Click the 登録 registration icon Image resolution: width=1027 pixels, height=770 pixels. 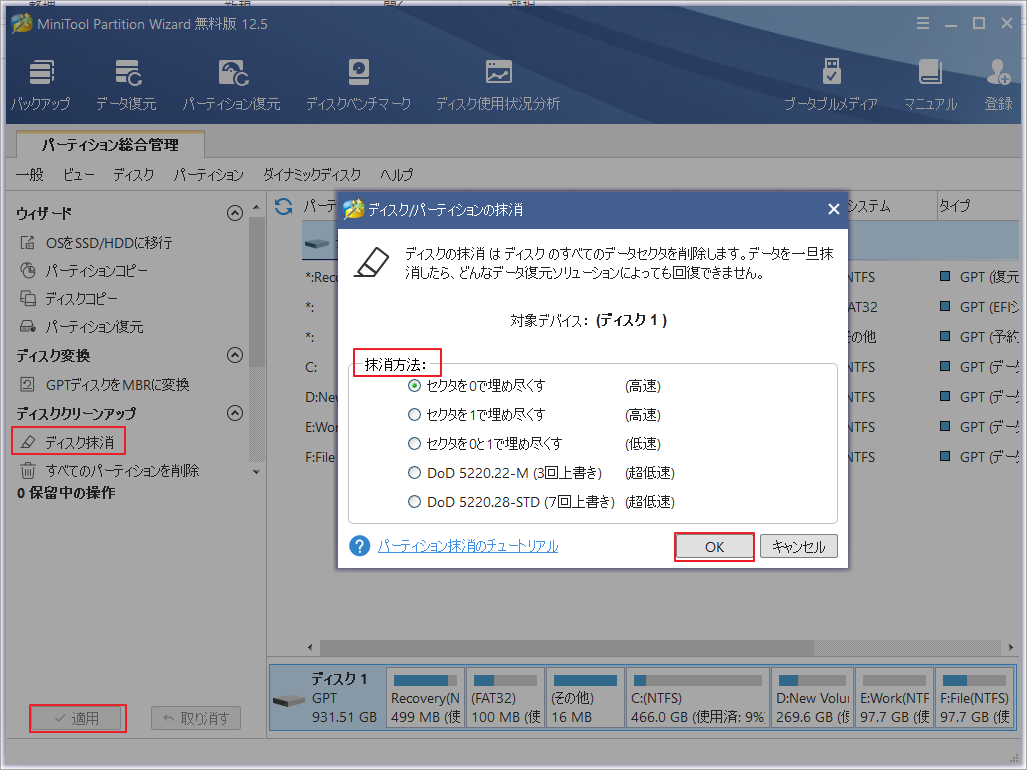(997, 80)
